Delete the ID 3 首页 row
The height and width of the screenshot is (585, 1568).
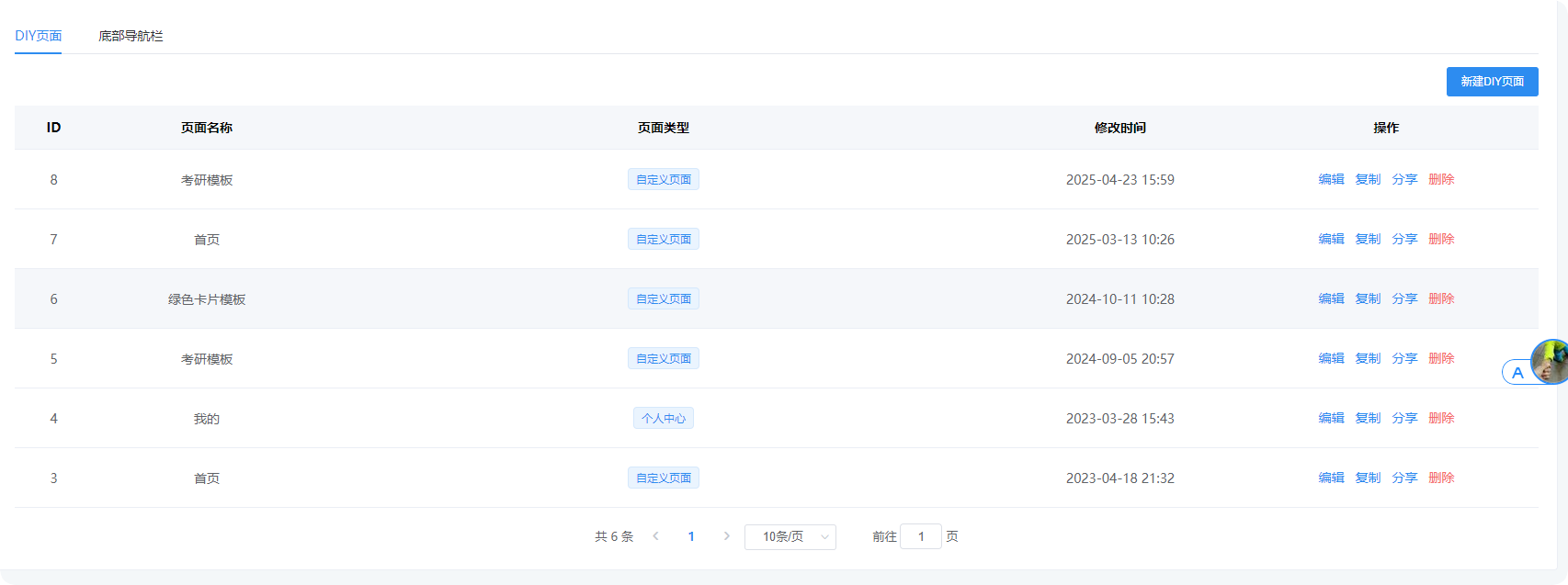click(x=1441, y=478)
